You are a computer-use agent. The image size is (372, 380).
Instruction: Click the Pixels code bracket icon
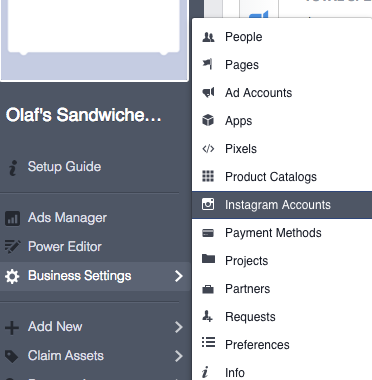click(x=208, y=149)
